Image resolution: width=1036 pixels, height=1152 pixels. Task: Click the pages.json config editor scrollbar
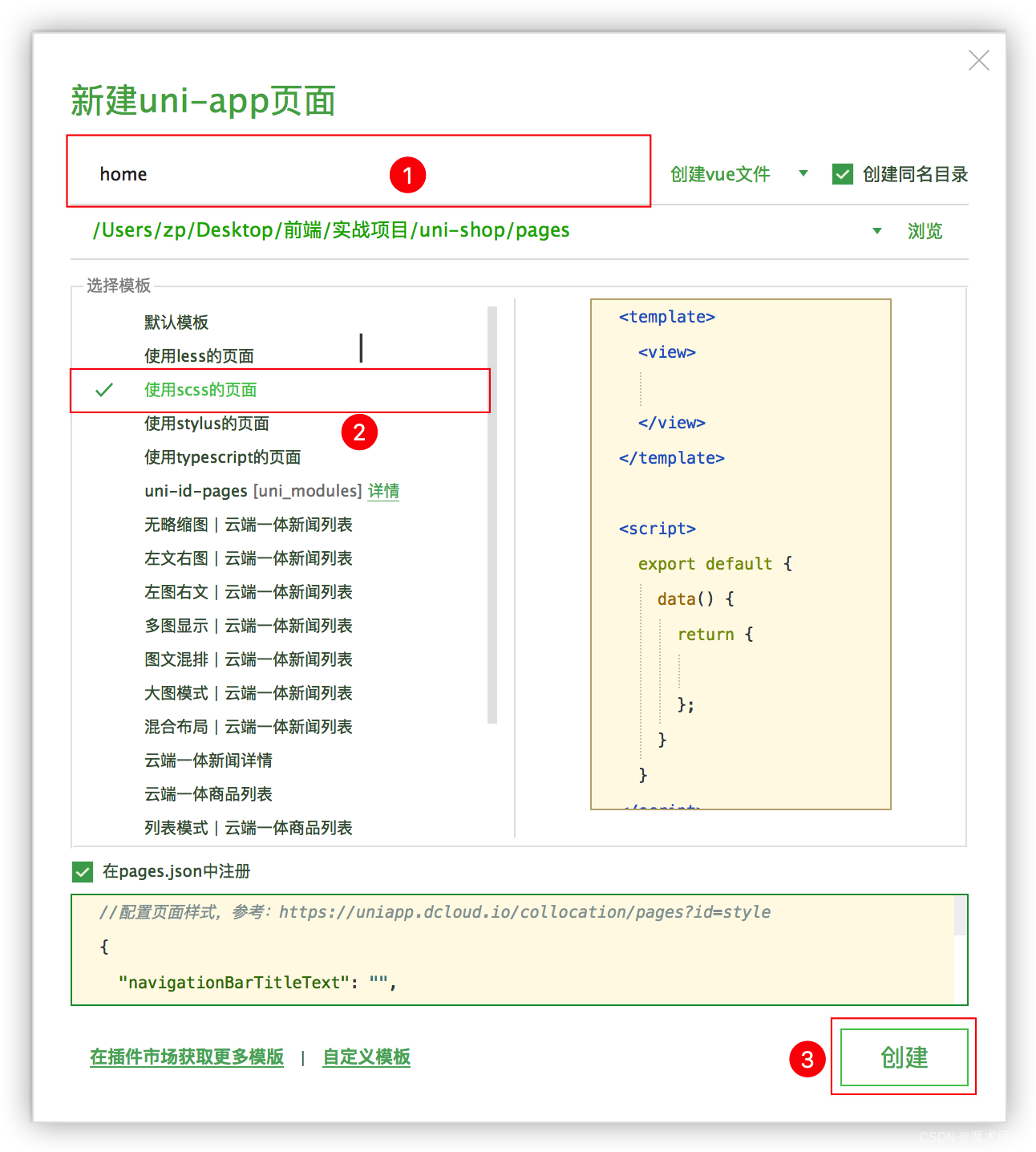point(960,916)
